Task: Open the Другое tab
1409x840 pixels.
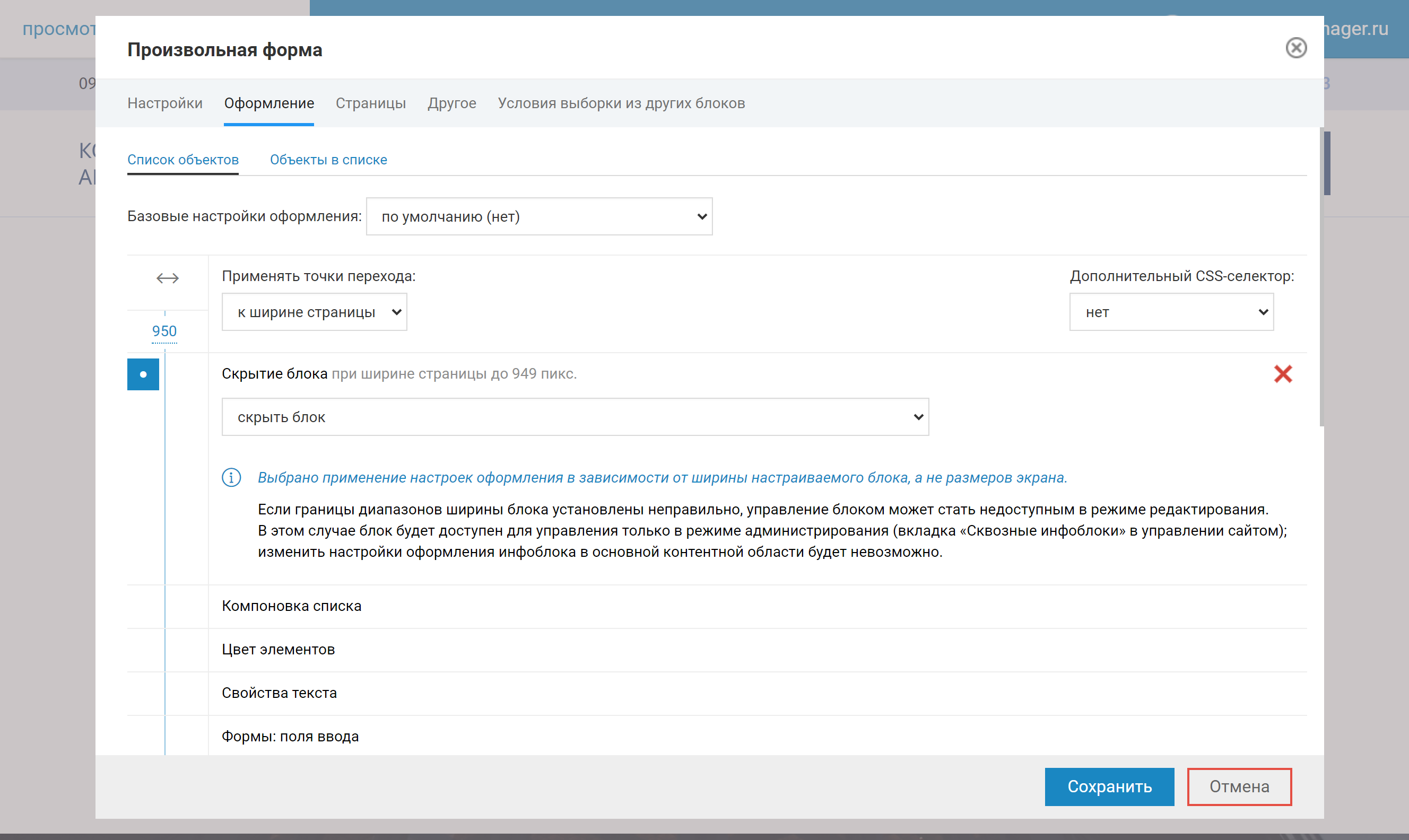Action: tap(452, 103)
